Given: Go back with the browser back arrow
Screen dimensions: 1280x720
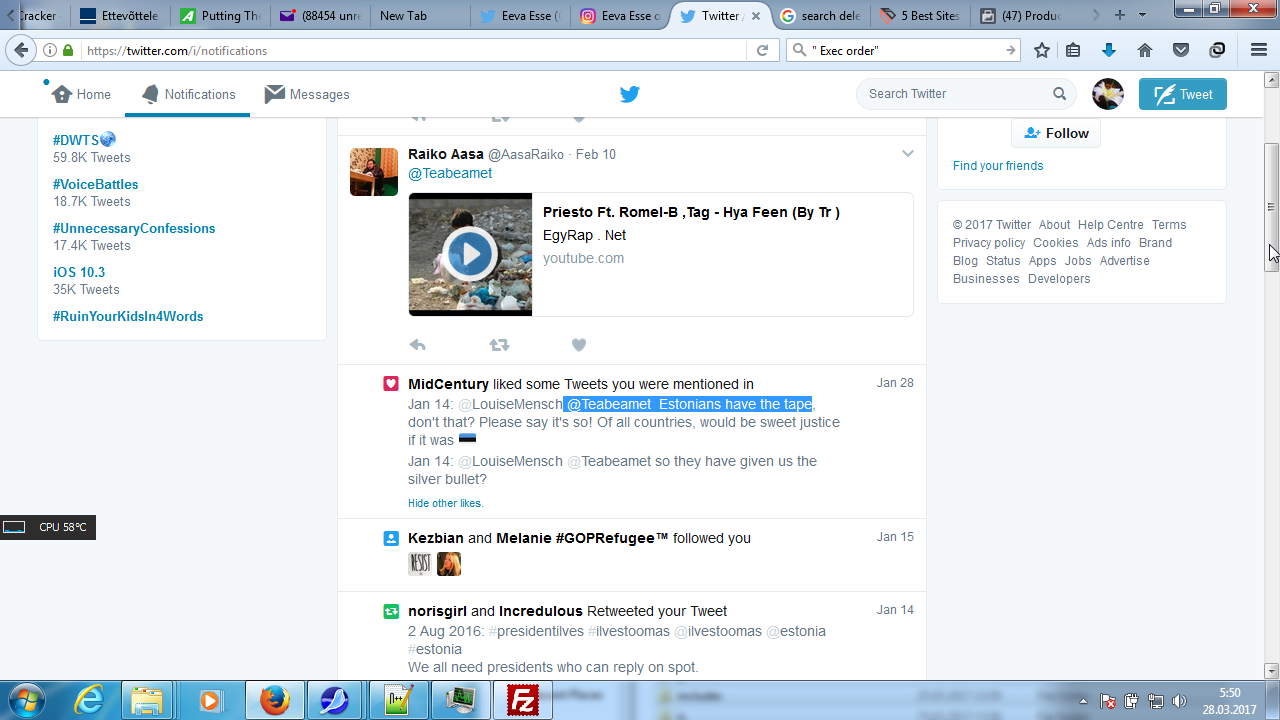Looking at the screenshot, I should 20,50.
